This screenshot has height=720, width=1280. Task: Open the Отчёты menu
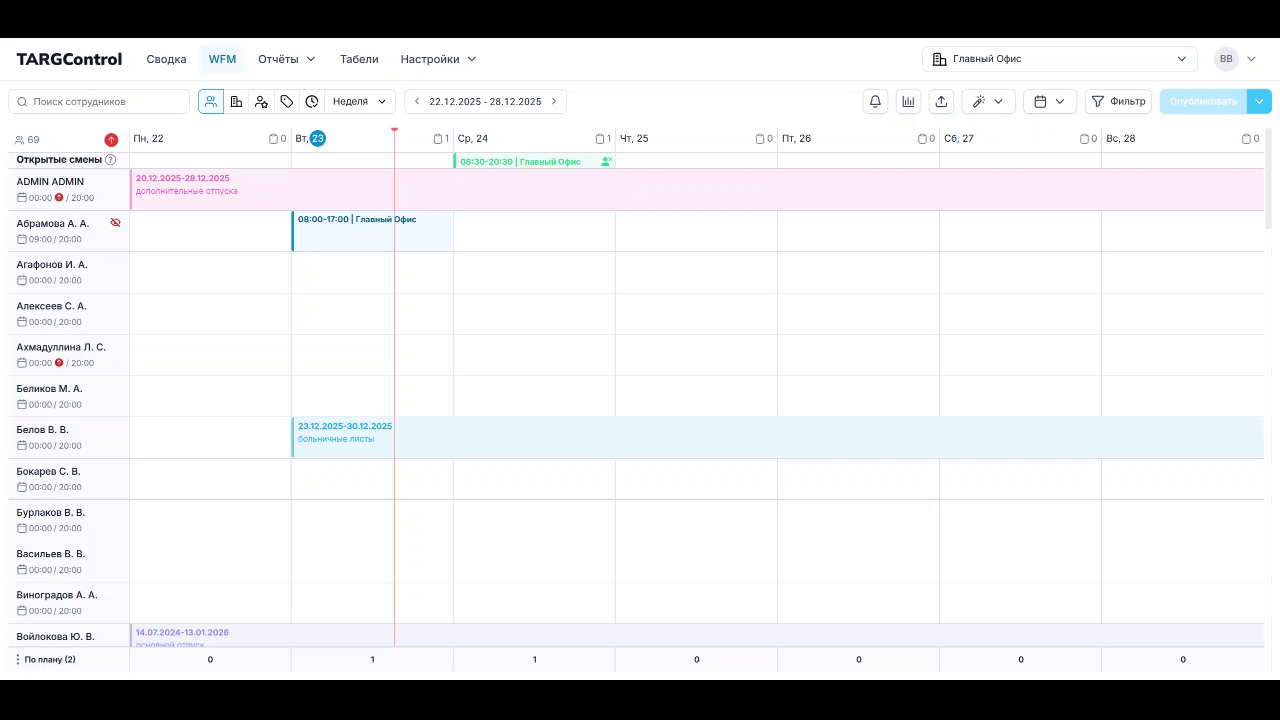pyautogui.click(x=286, y=59)
